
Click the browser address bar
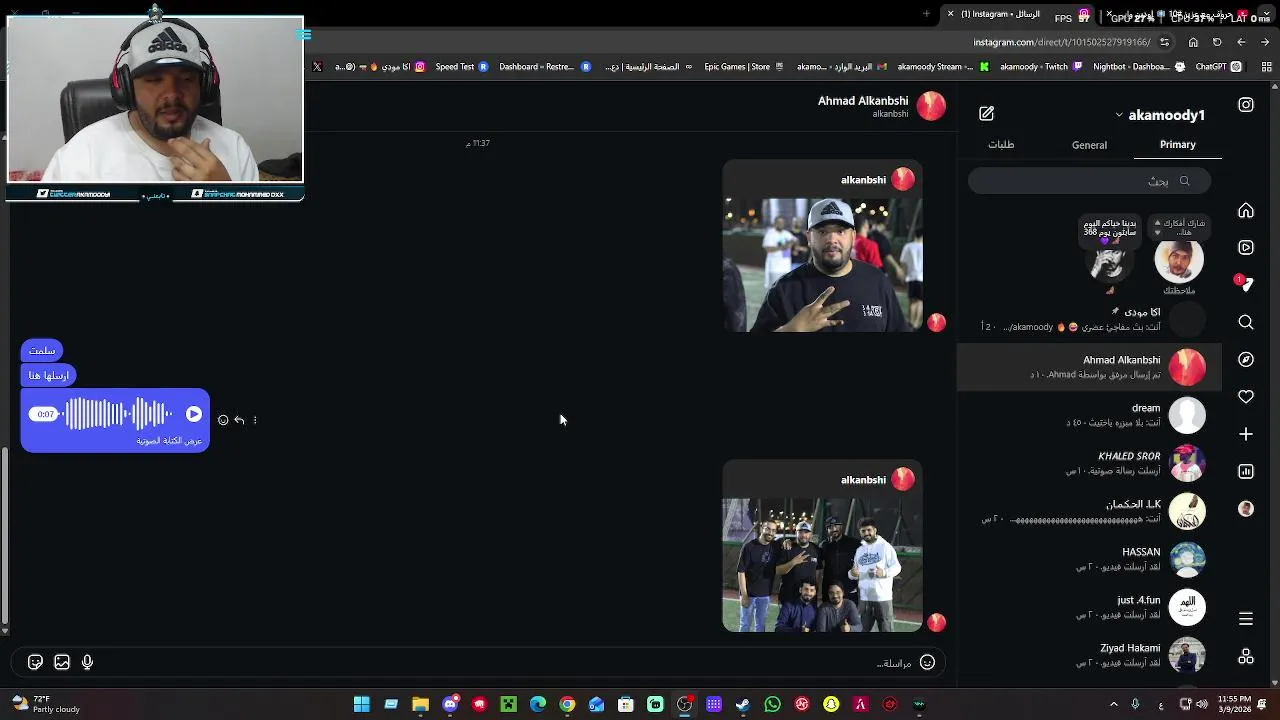coord(1062,42)
